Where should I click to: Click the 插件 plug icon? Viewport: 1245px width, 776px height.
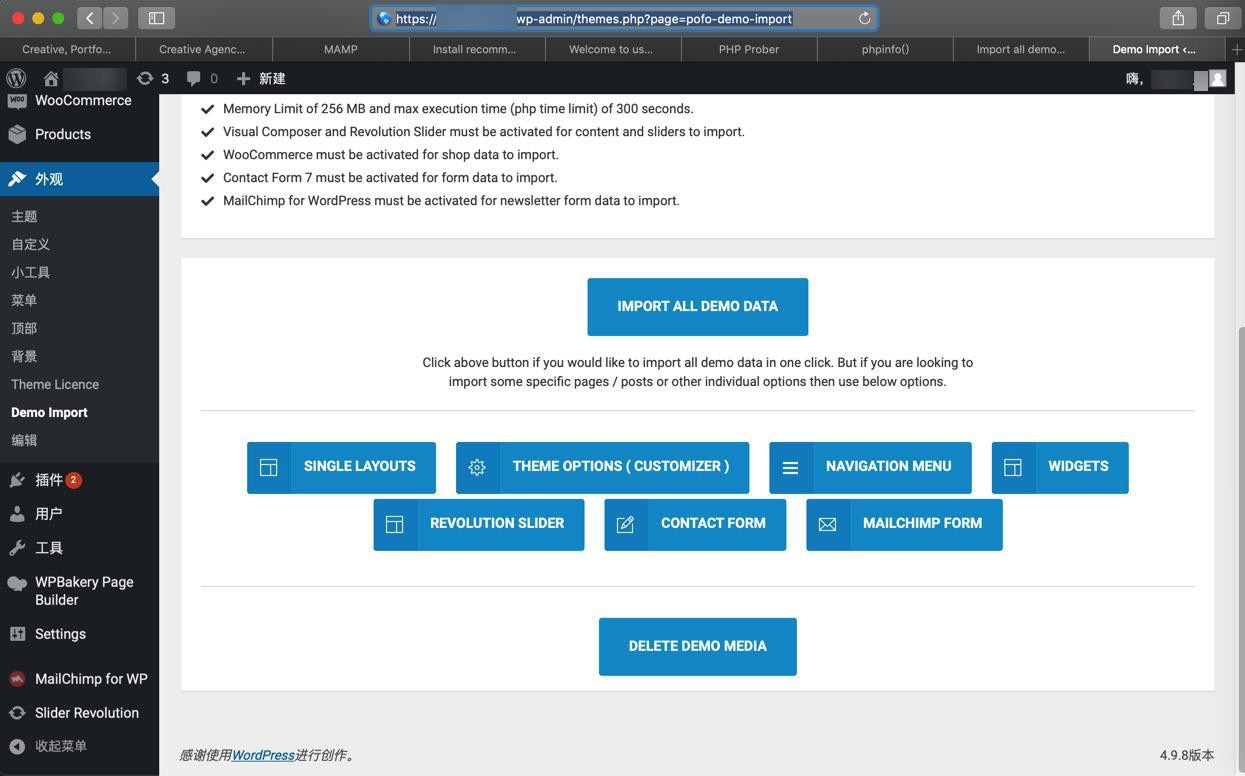tap(17, 480)
